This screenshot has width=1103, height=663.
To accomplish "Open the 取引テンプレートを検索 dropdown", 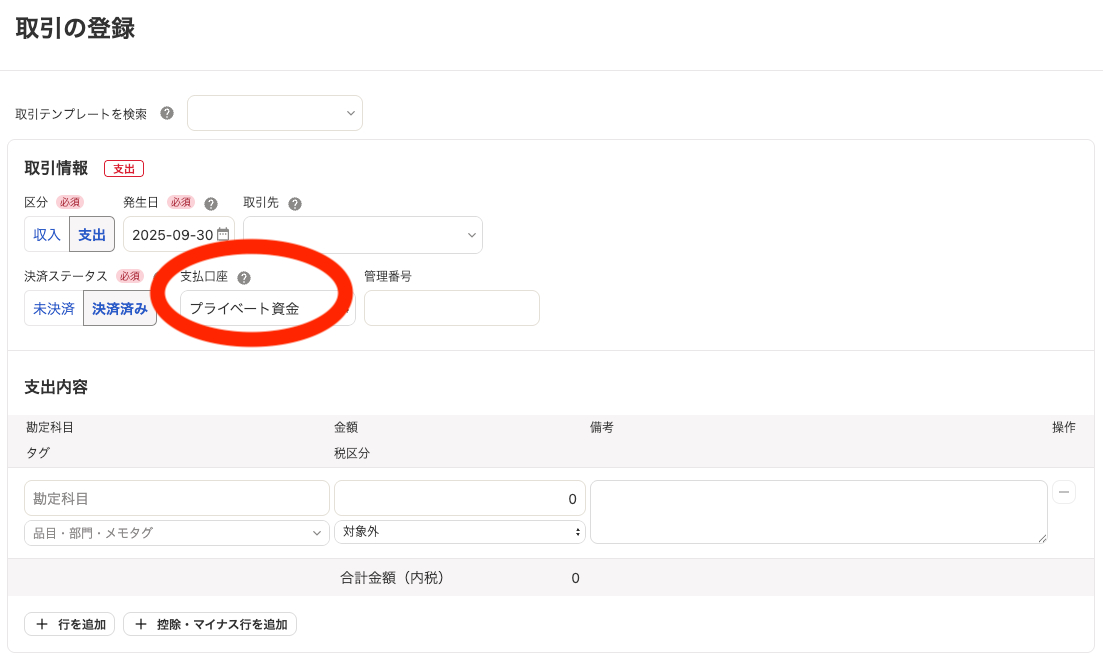I will click(275, 113).
